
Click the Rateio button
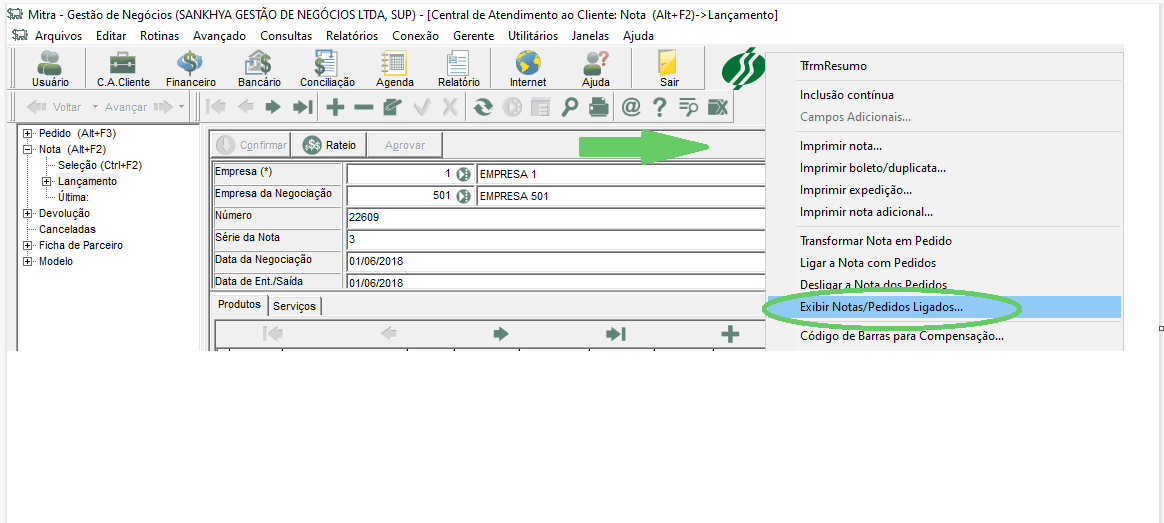click(329, 145)
